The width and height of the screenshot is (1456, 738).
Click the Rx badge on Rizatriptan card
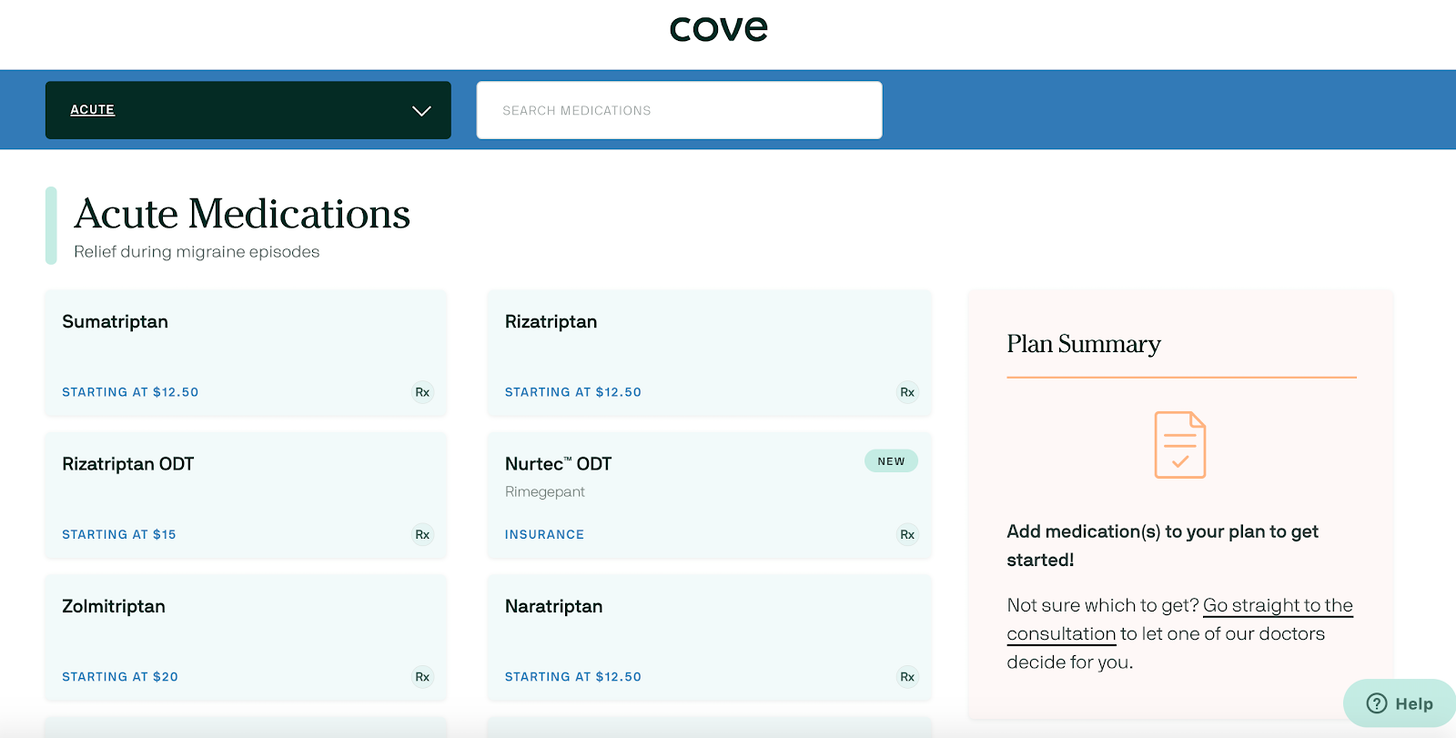point(907,392)
